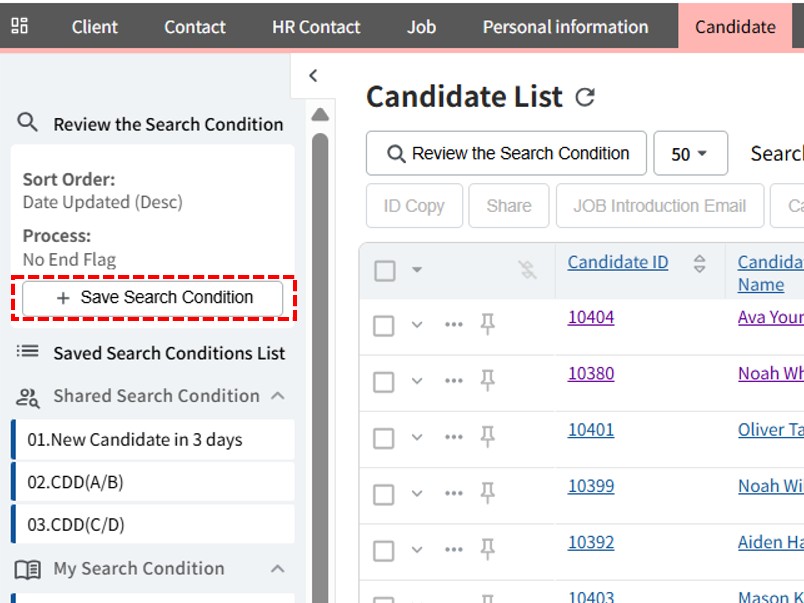Screen dimensions: 804x603
Task: Pin candidate 10399 row
Action: tap(487, 493)
